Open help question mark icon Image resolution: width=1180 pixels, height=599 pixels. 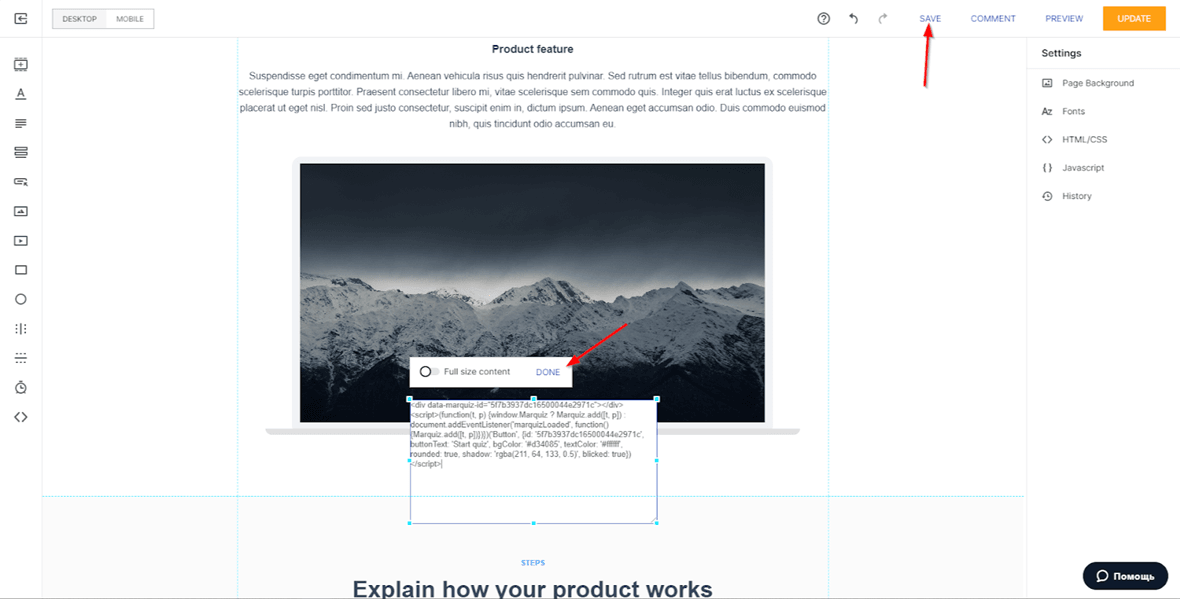(823, 19)
